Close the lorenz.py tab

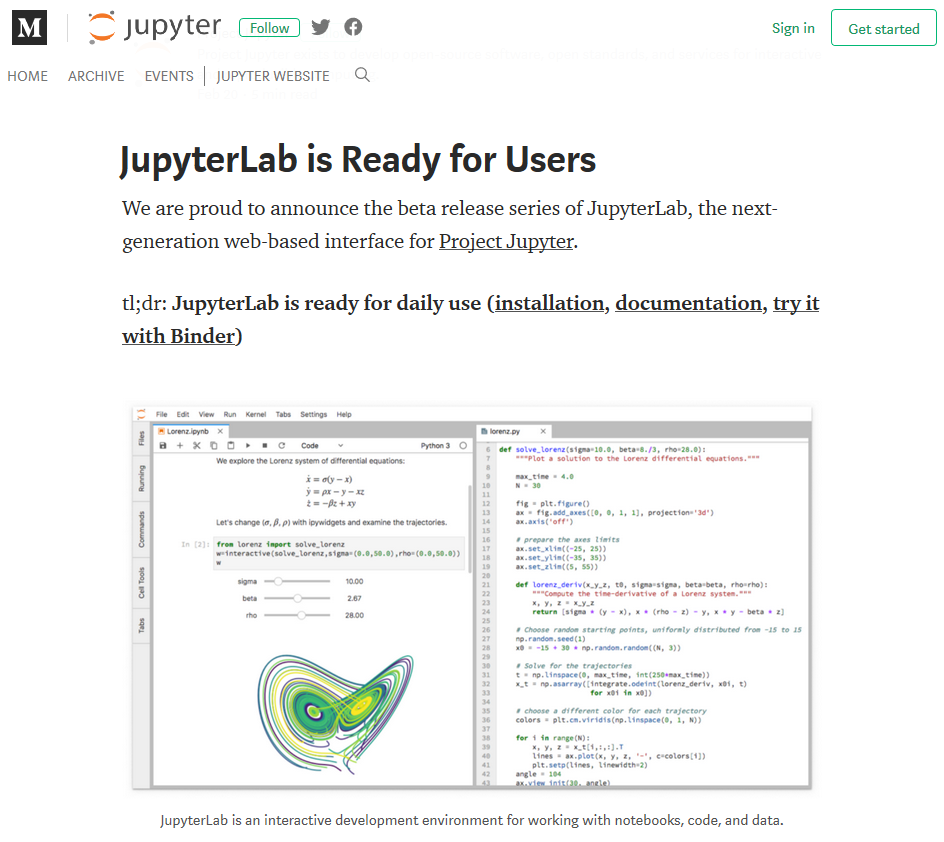pos(543,432)
